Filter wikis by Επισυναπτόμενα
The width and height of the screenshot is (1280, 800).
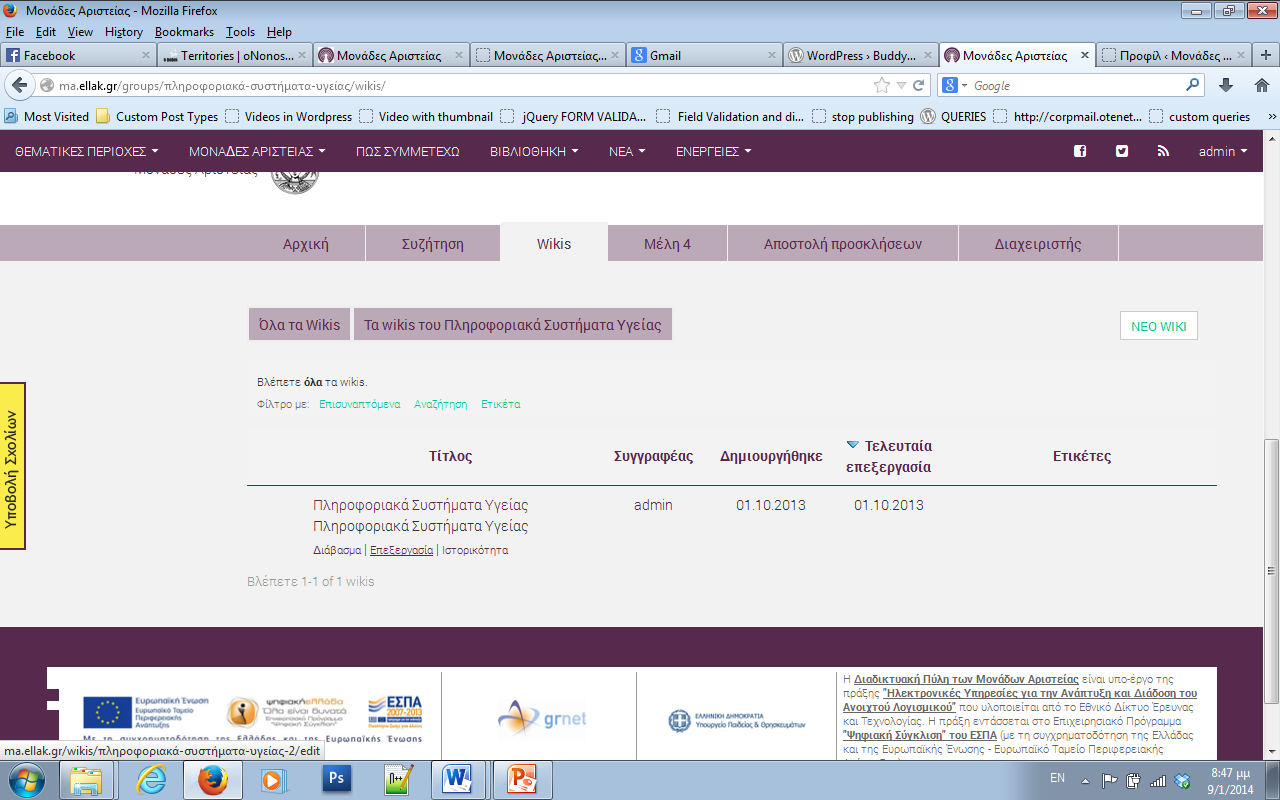360,404
